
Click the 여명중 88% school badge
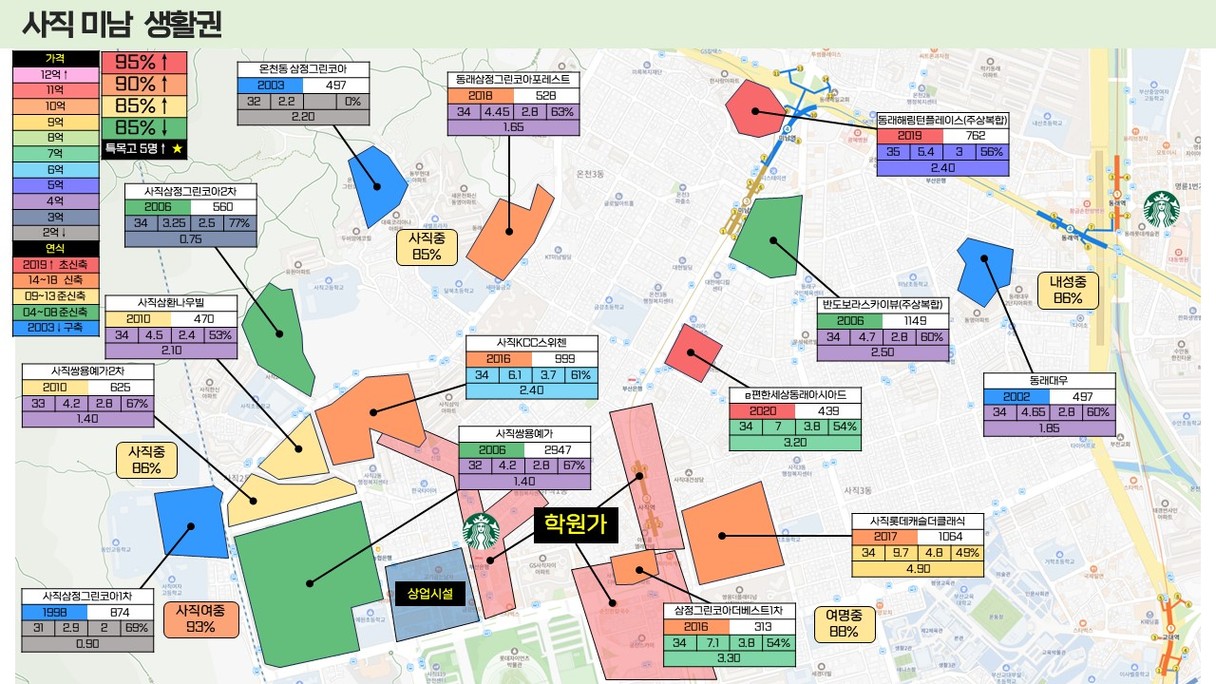tap(844, 624)
